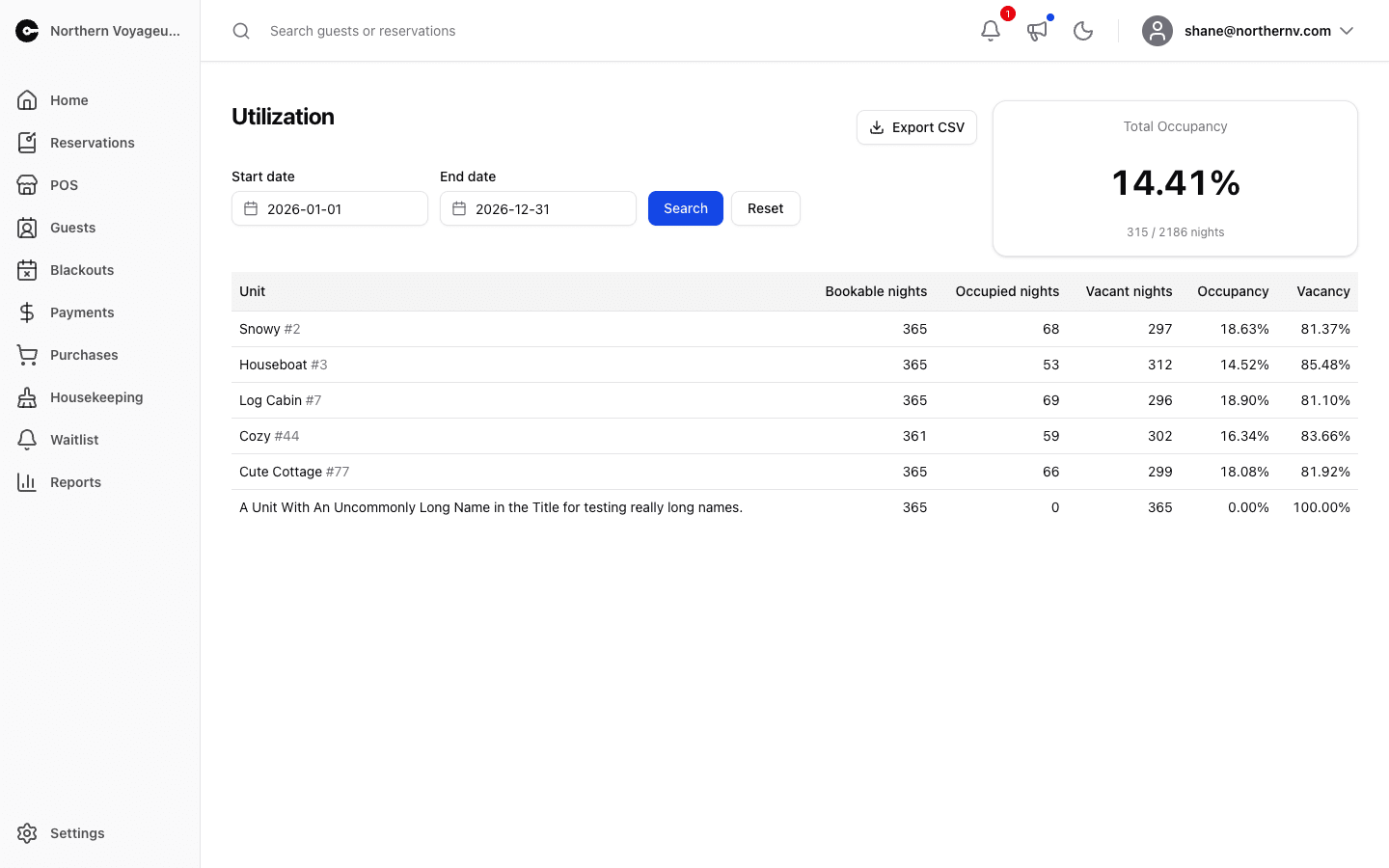This screenshot has width=1389, height=868.
Task: Click the 14.41% total occupancy value
Action: coord(1176,182)
